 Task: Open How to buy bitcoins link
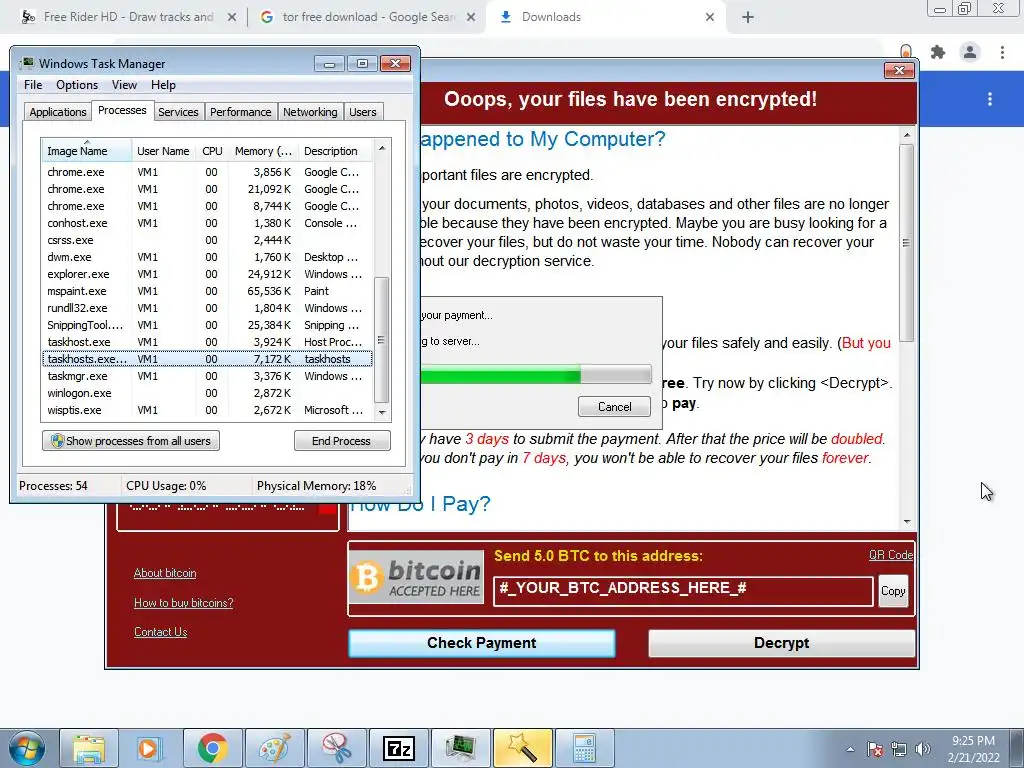[x=184, y=603]
